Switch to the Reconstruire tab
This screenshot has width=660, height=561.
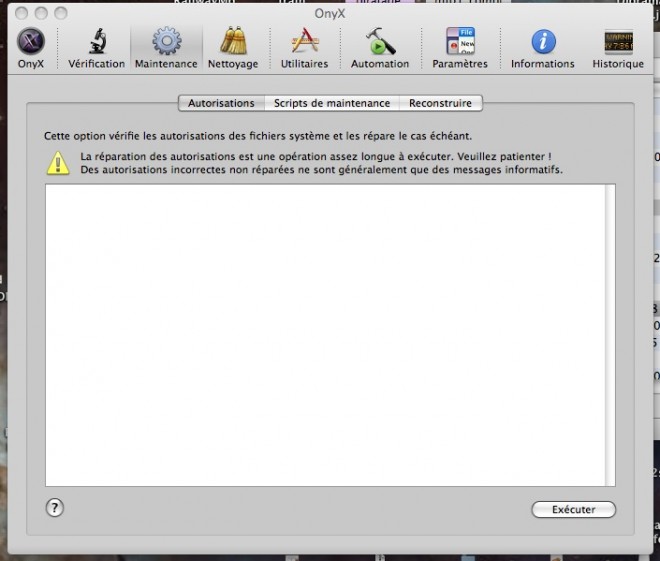coord(440,103)
